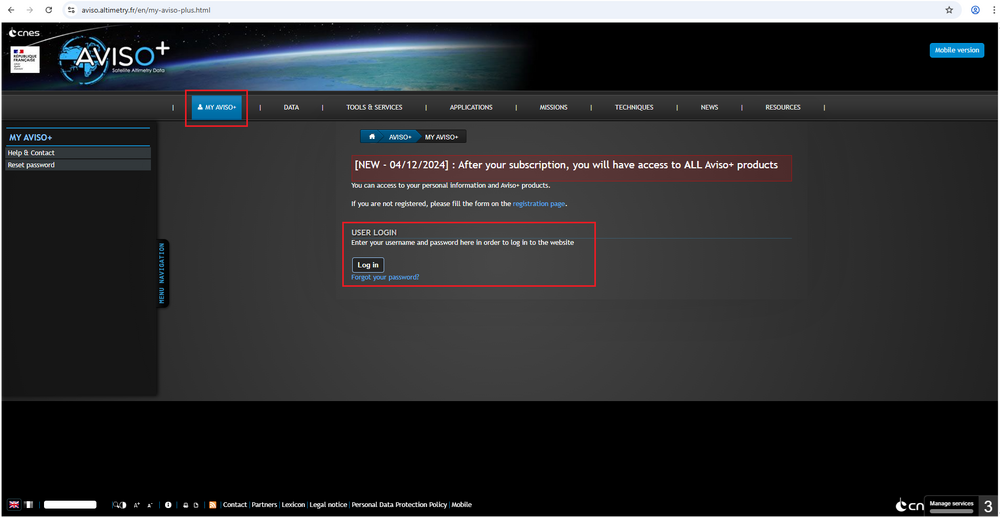The height and width of the screenshot is (518, 1000).
Task: Bookmark this page with the star icon
Action: point(949,10)
